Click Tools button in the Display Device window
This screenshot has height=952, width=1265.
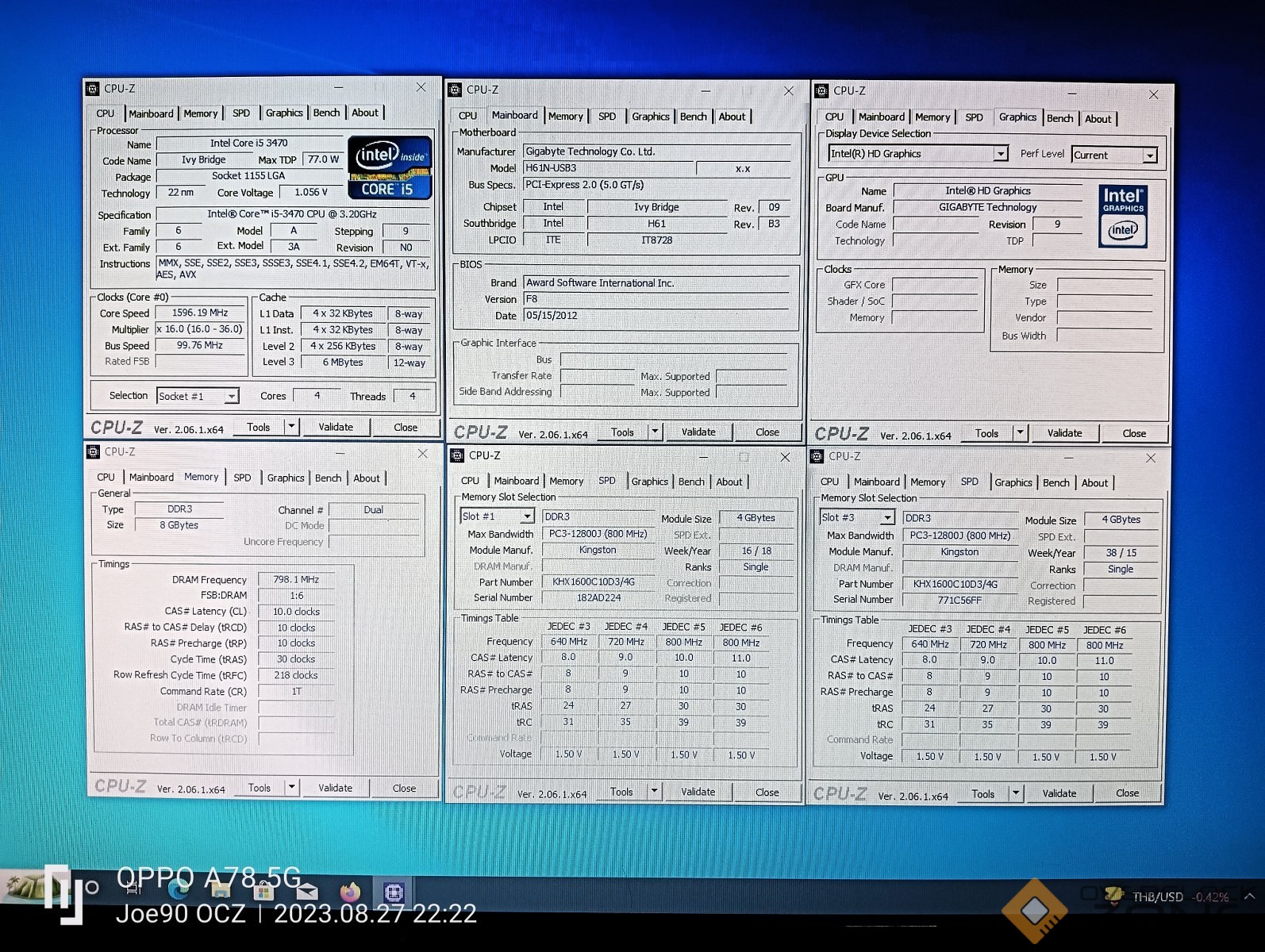tap(987, 433)
